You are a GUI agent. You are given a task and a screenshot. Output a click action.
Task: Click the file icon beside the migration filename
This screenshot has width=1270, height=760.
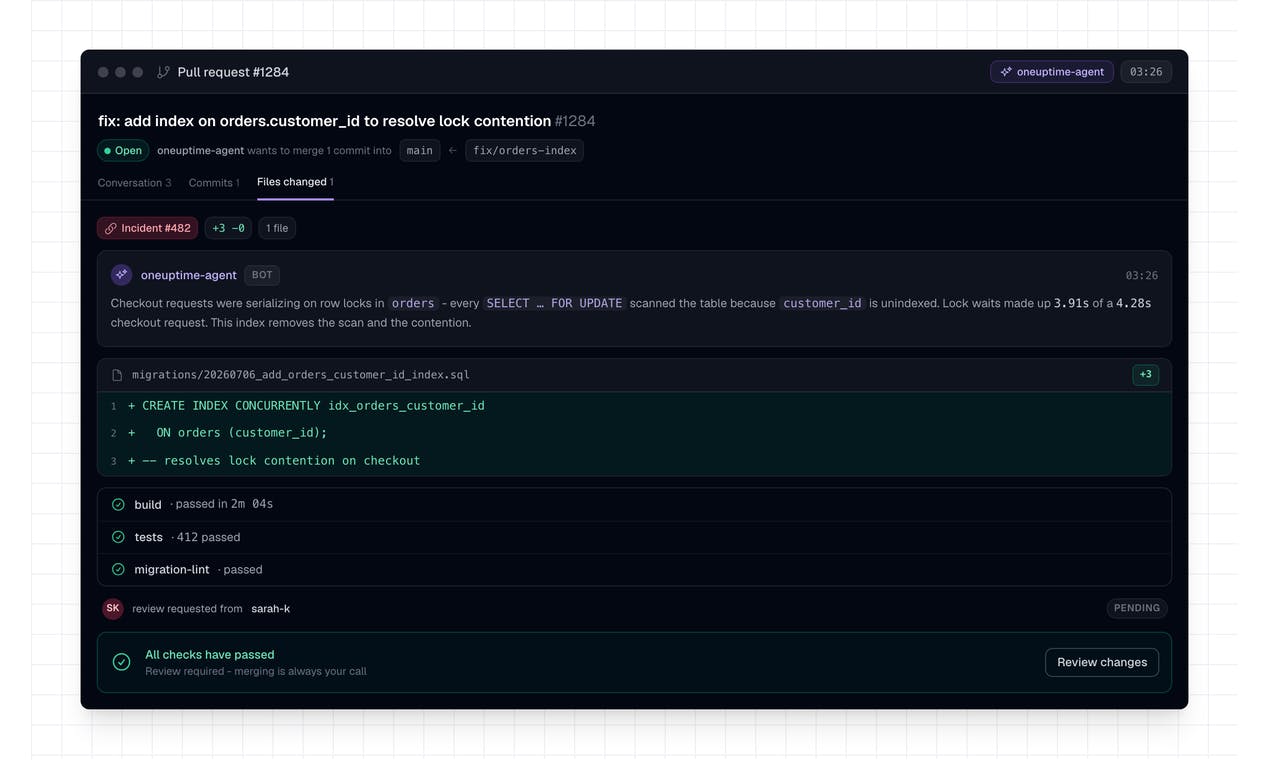click(117, 375)
